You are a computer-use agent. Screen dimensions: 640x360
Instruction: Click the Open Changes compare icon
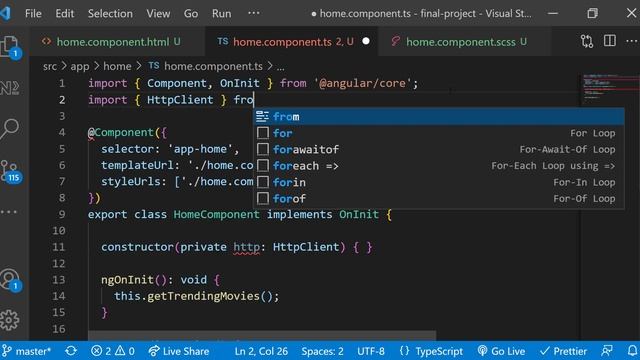(587, 41)
